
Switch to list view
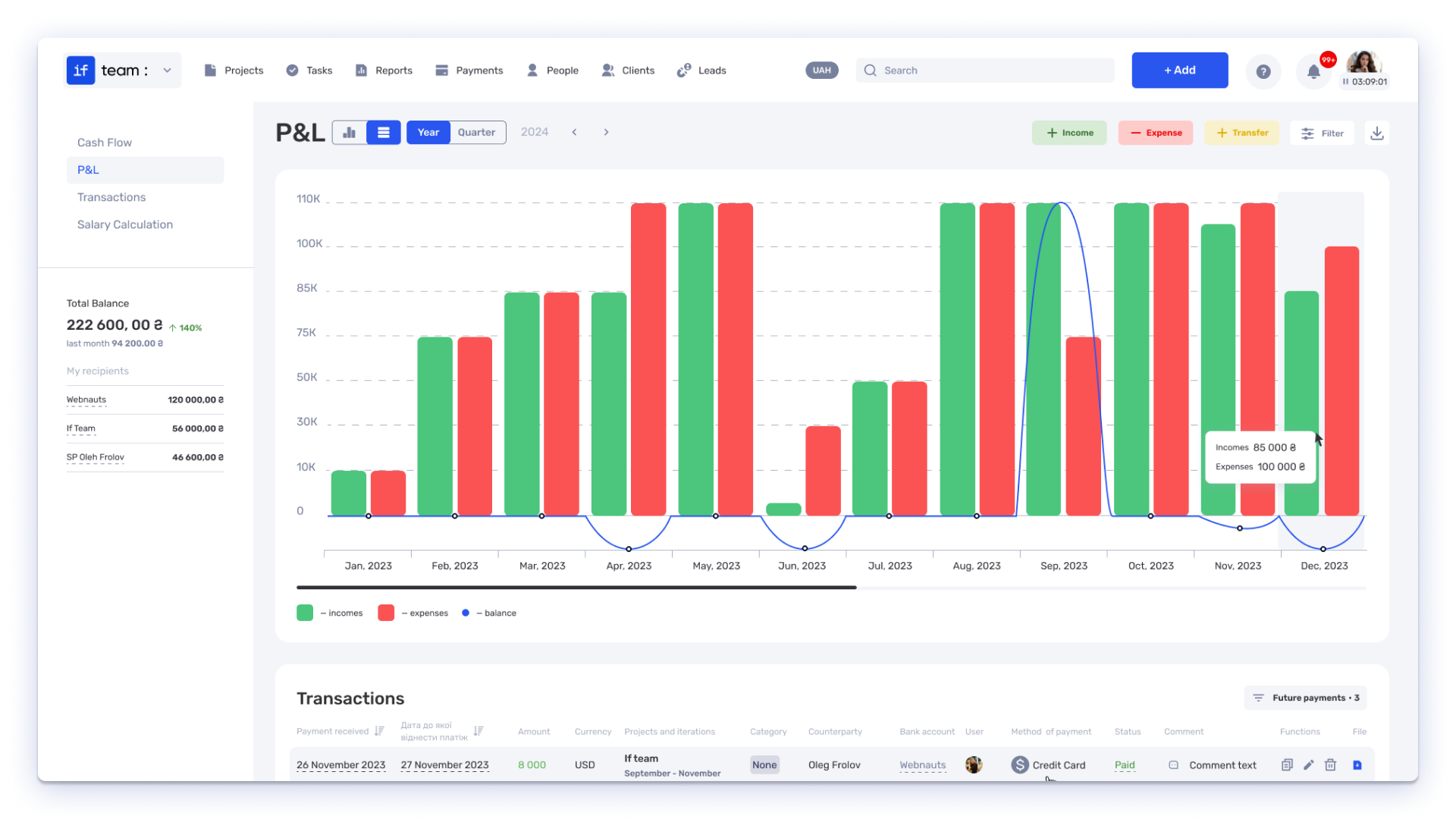[x=384, y=133]
